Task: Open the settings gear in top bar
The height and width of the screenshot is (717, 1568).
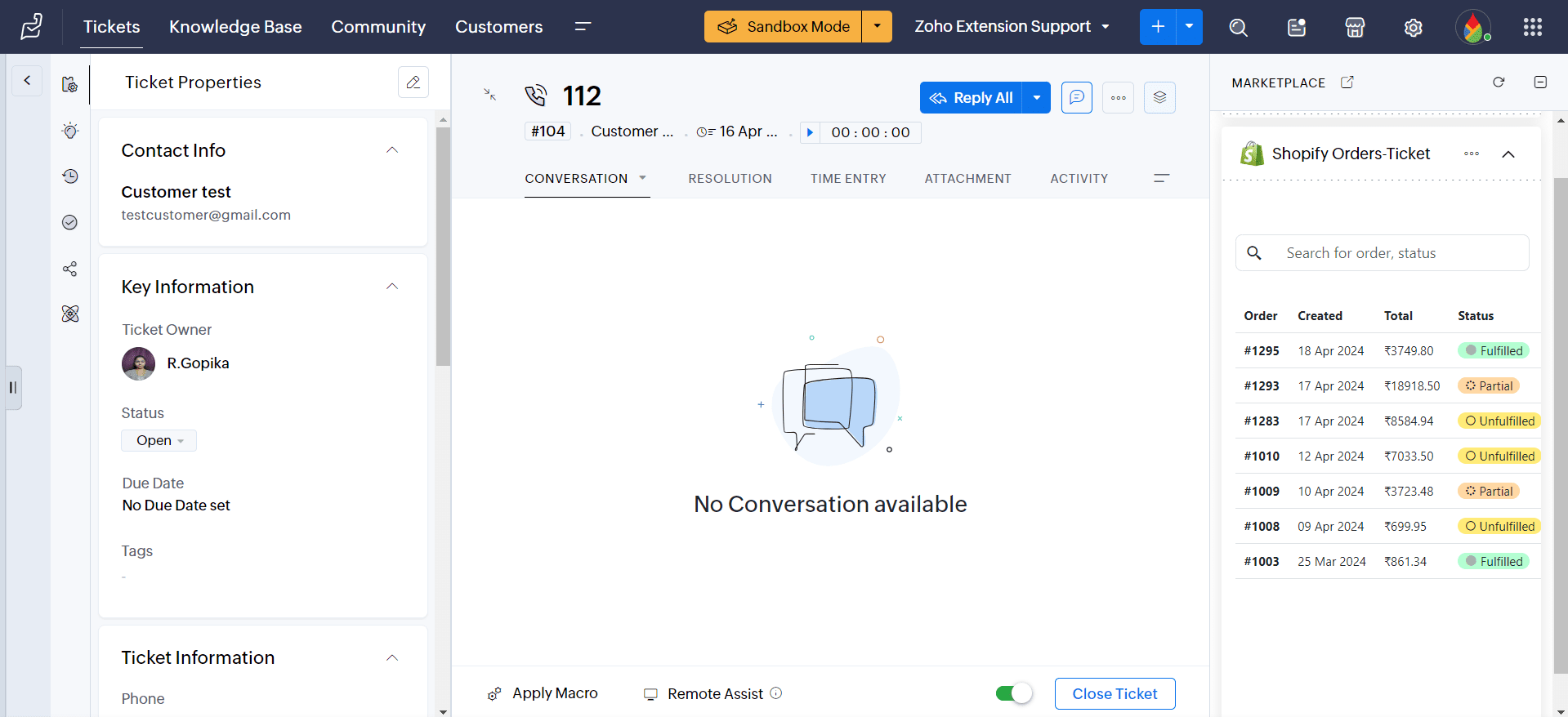Action: [x=1413, y=28]
